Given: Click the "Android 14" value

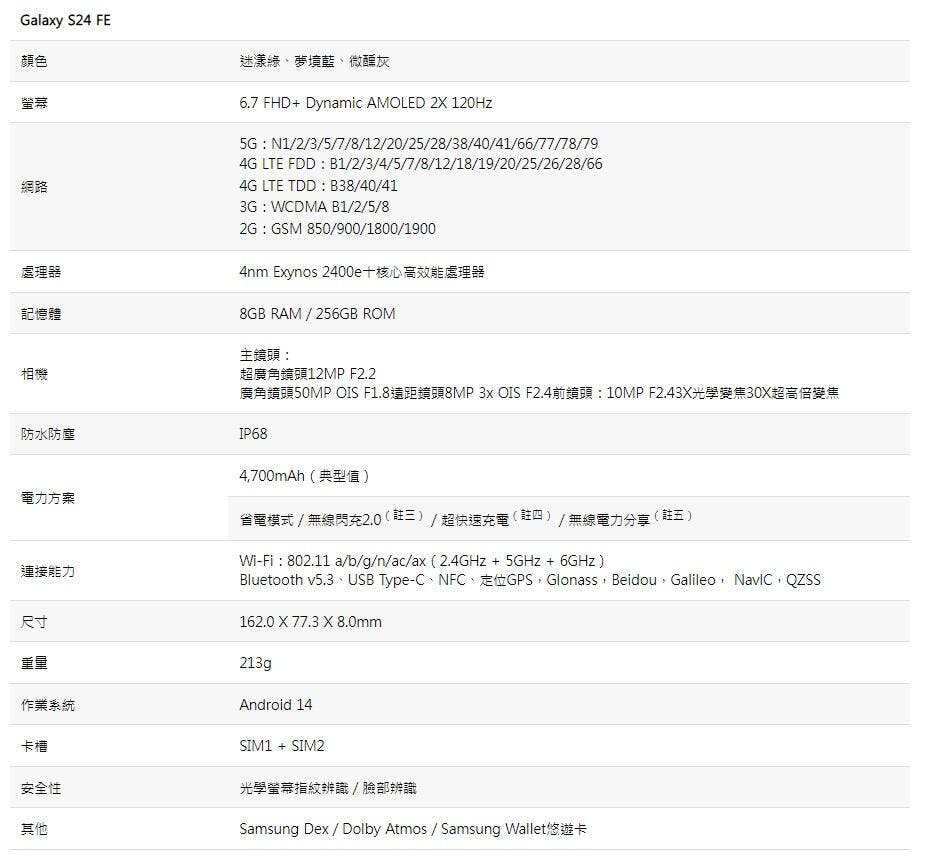Looking at the screenshot, I should tap(275, 705).
